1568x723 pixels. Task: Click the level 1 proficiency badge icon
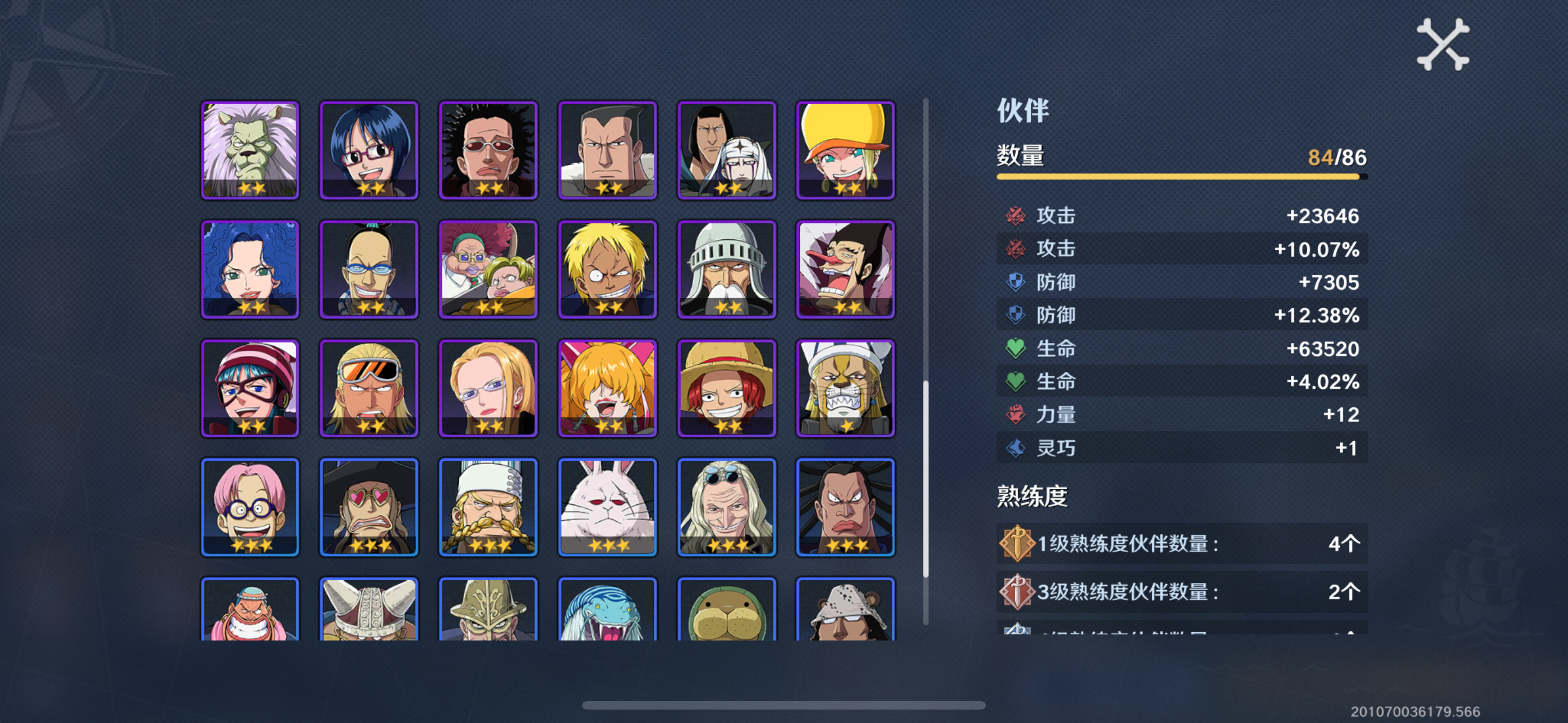1017,543
